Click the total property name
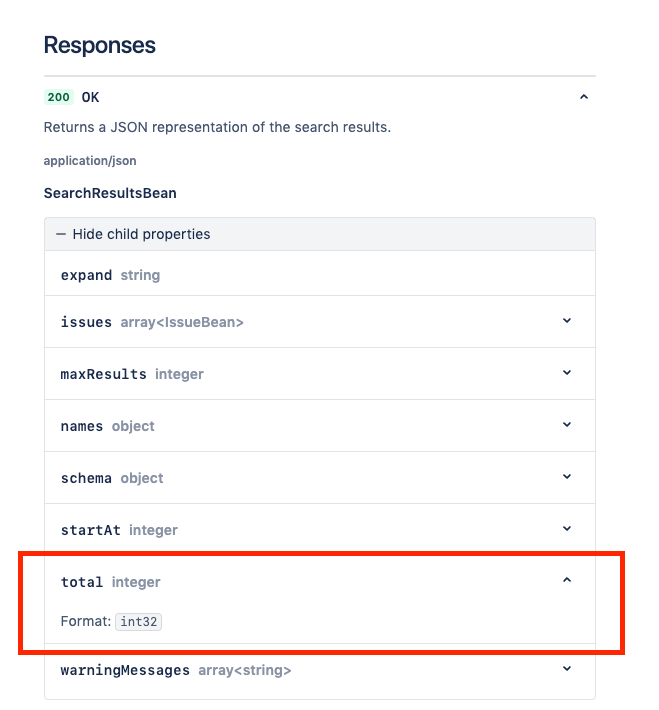Viewport: 659px width, 710px height. point(82,582)
